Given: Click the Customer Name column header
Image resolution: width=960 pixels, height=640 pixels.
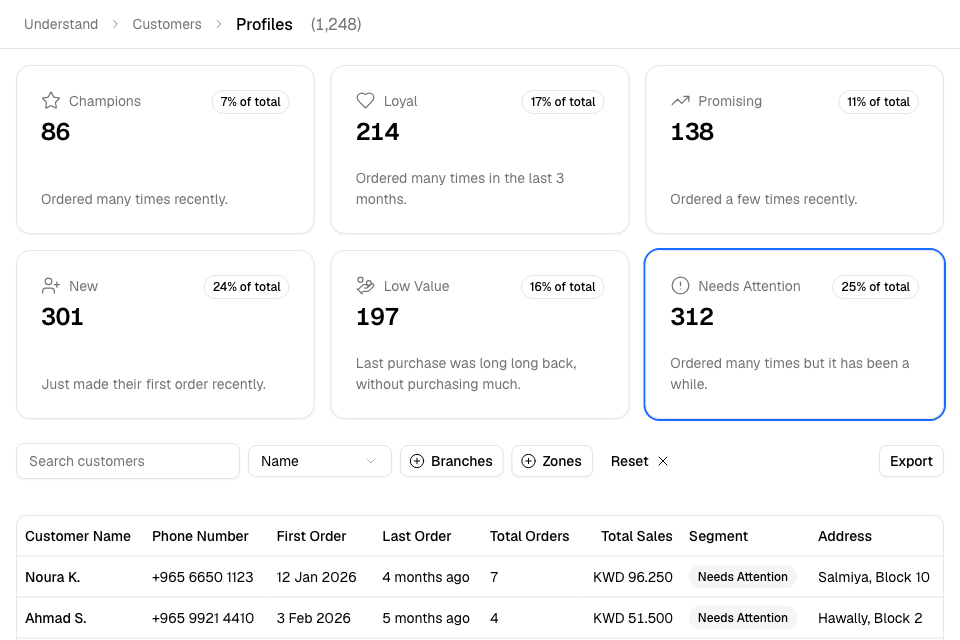Looking at the screenshot, I should [78, 536].
